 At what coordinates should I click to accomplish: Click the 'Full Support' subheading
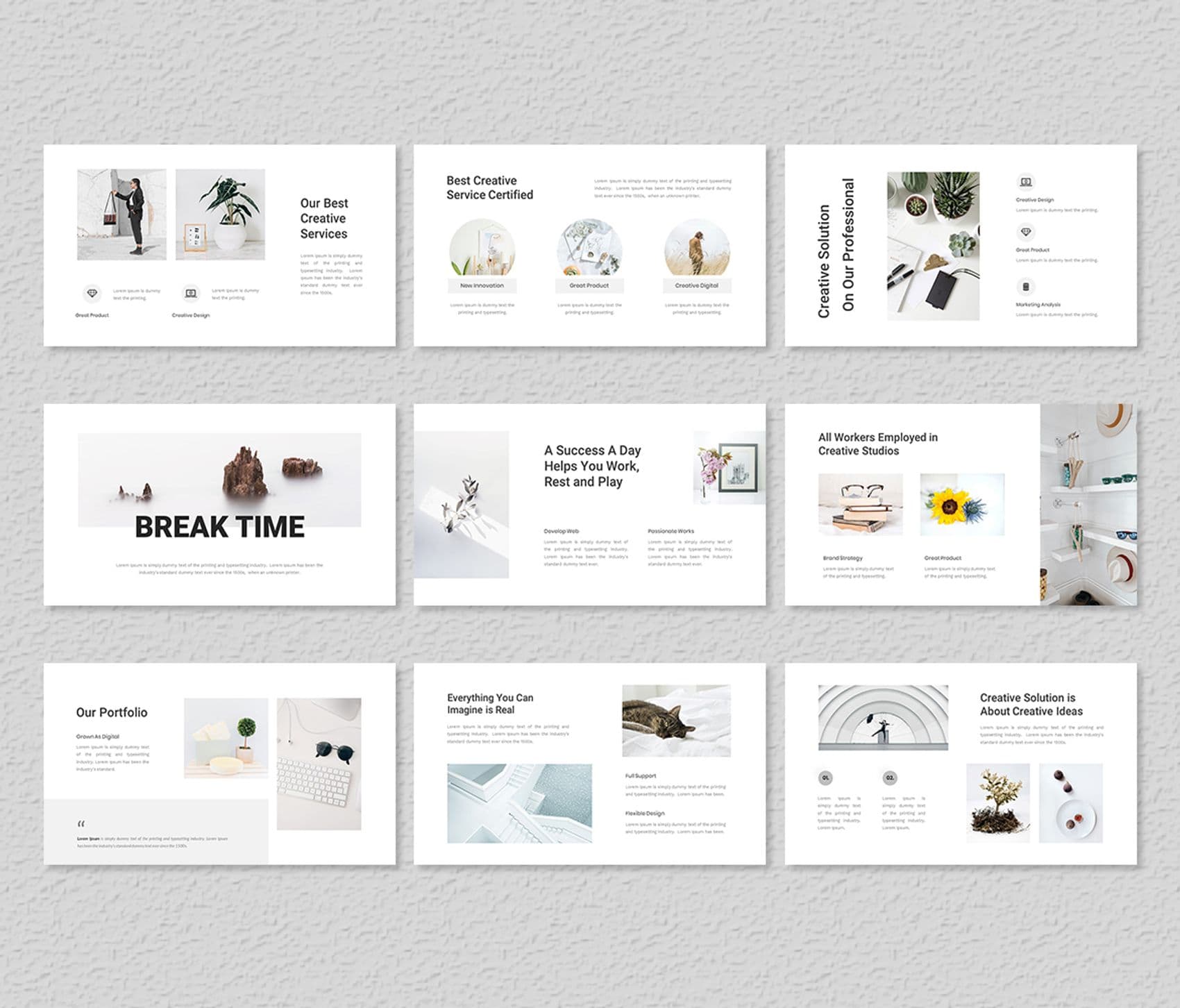[x=641, y=776]
